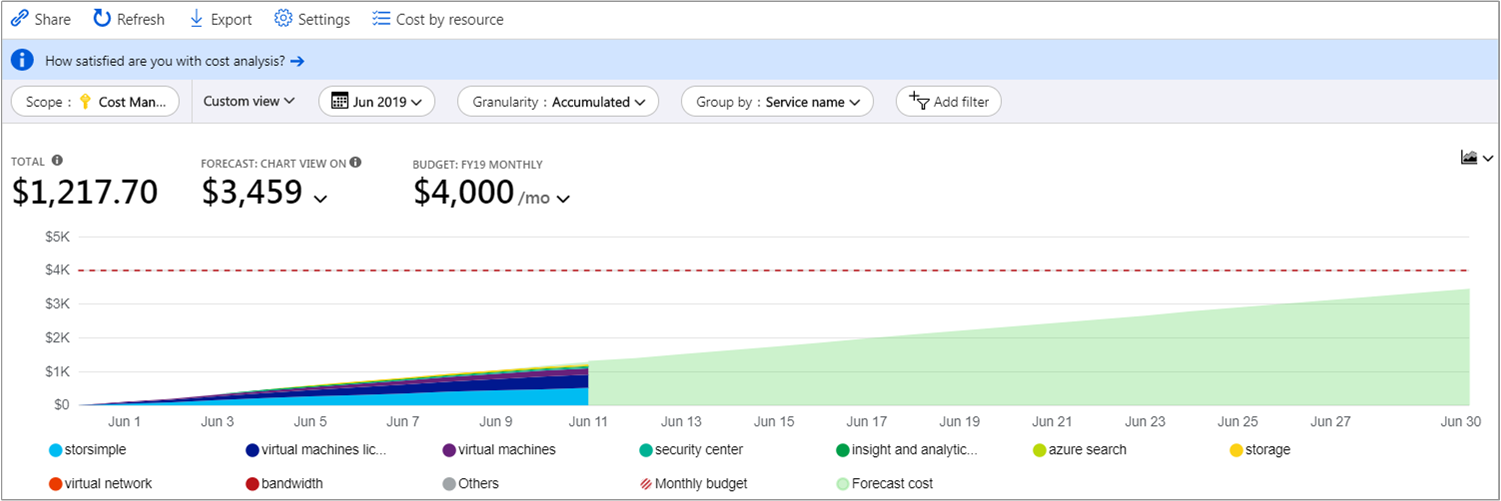Screen dimensions: 1501x501
Task: Click the Add filter button
Action: 948,101
